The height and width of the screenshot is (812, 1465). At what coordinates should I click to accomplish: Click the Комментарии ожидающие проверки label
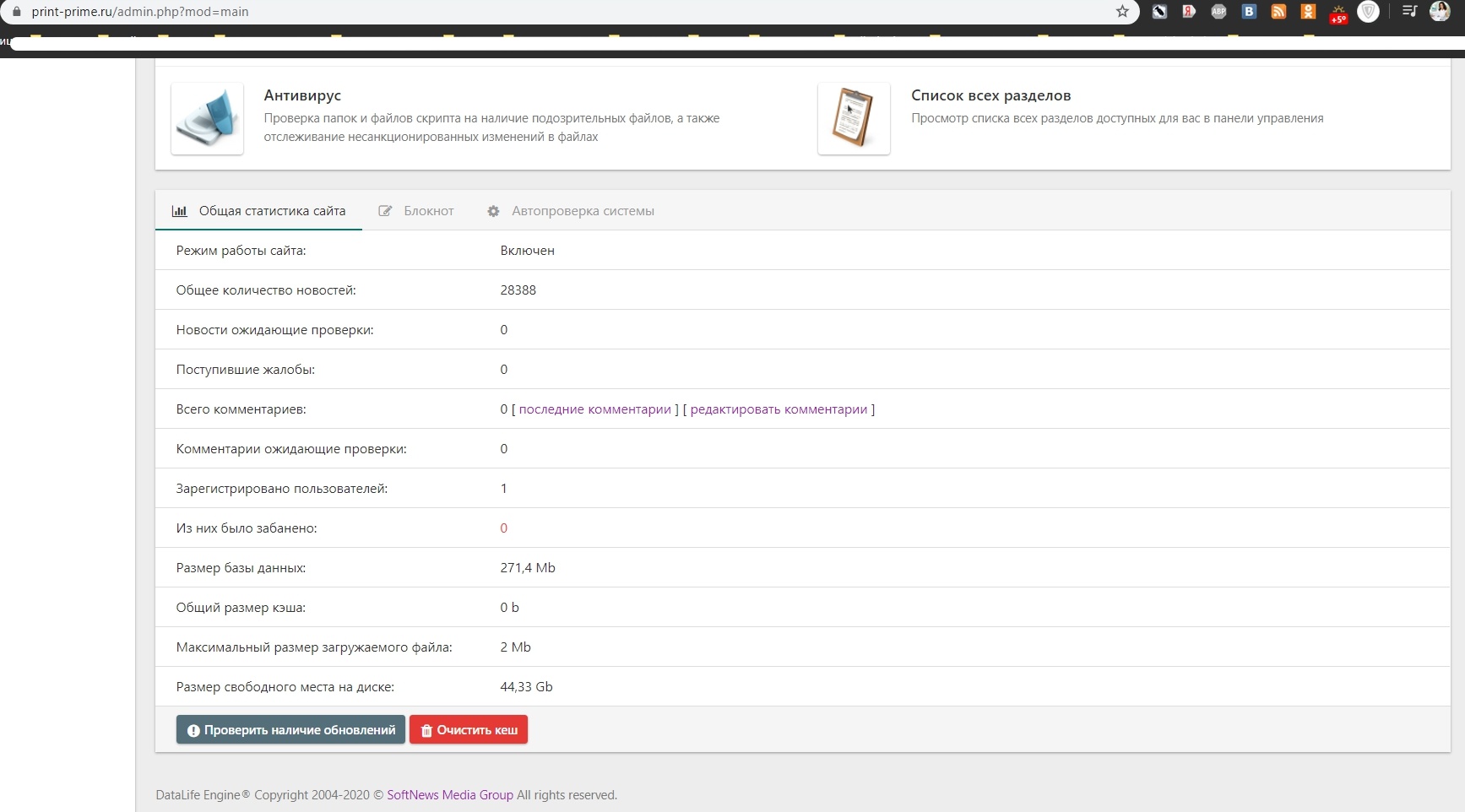click(x=291, y=449)
